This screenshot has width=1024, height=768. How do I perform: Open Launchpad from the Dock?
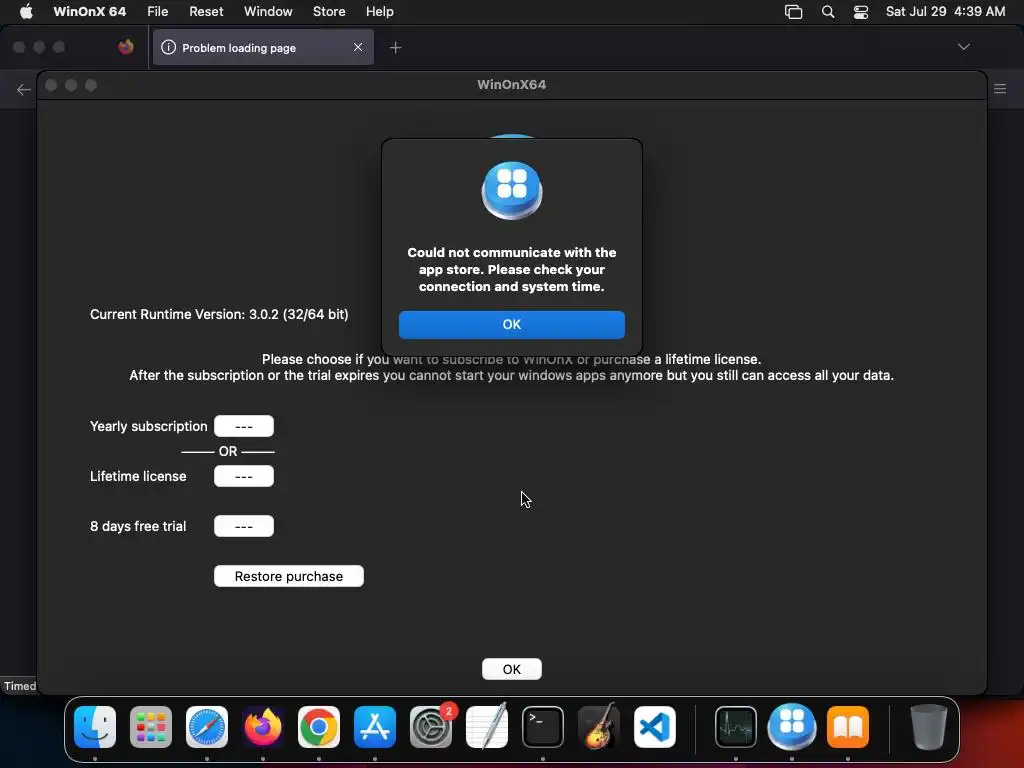(x=151, y=726)
